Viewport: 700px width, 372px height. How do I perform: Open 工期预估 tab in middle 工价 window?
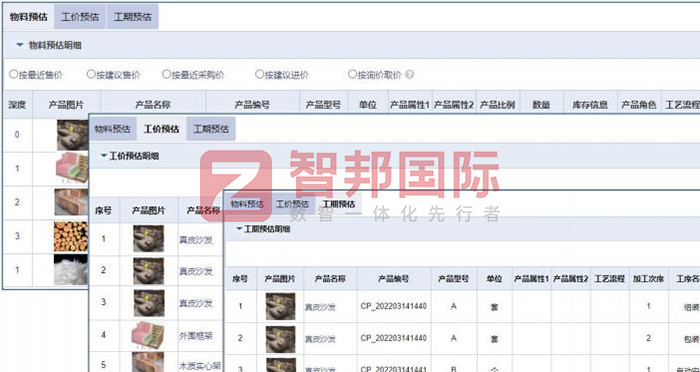point(211,129)
